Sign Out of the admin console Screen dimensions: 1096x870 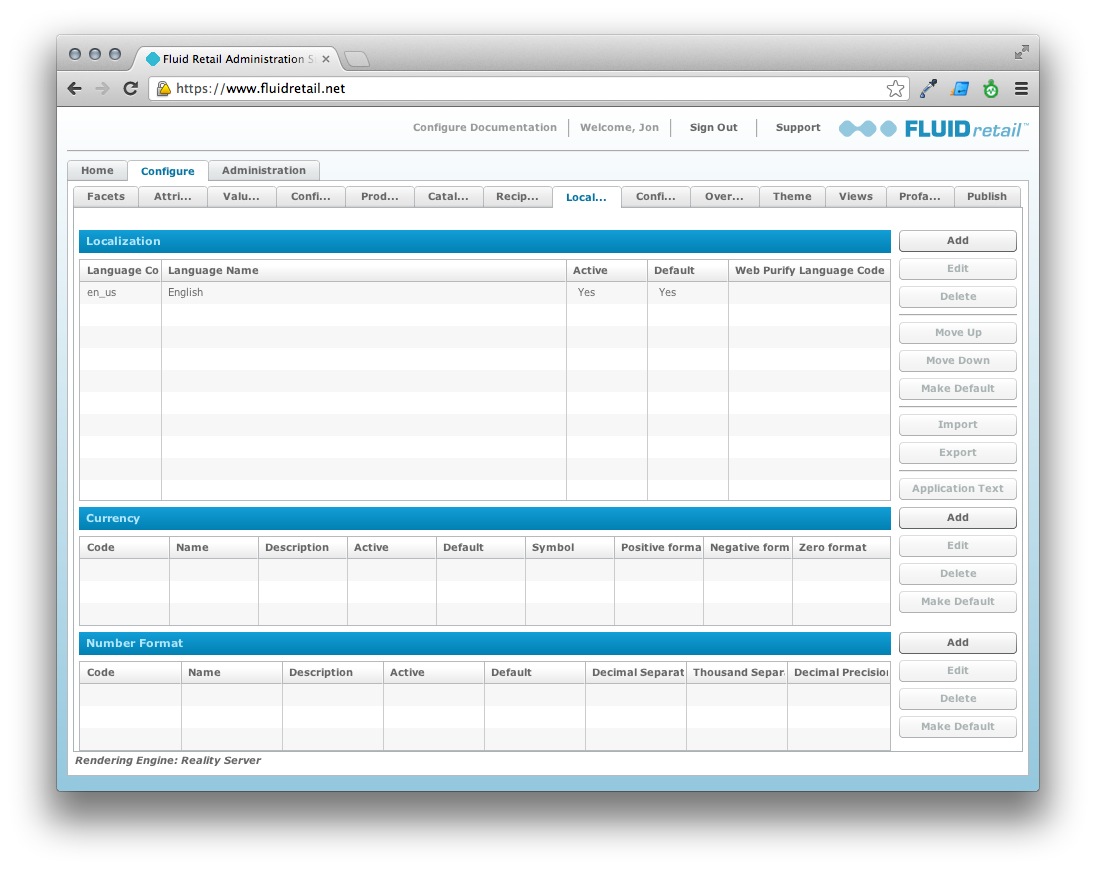pos(712,127)
